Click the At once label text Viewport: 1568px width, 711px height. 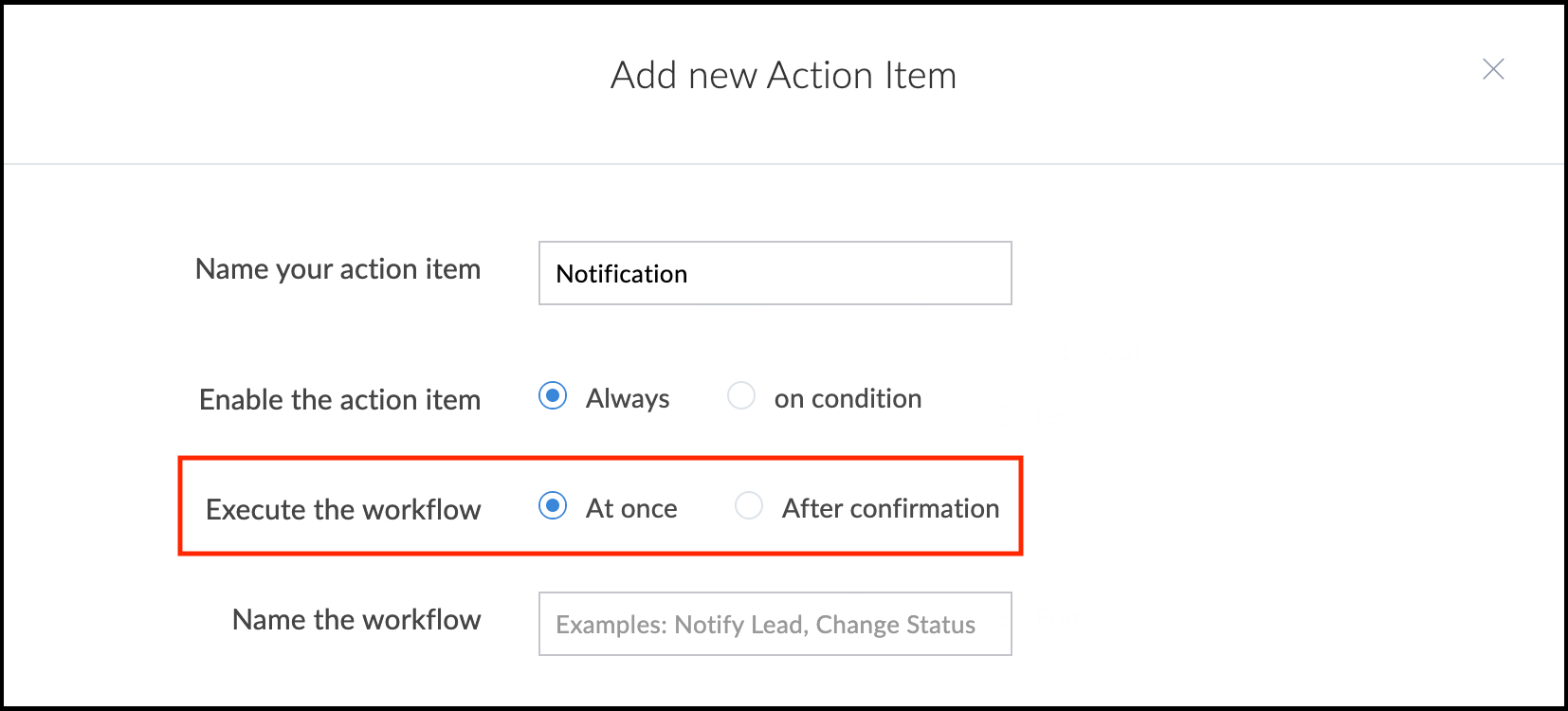631,508
